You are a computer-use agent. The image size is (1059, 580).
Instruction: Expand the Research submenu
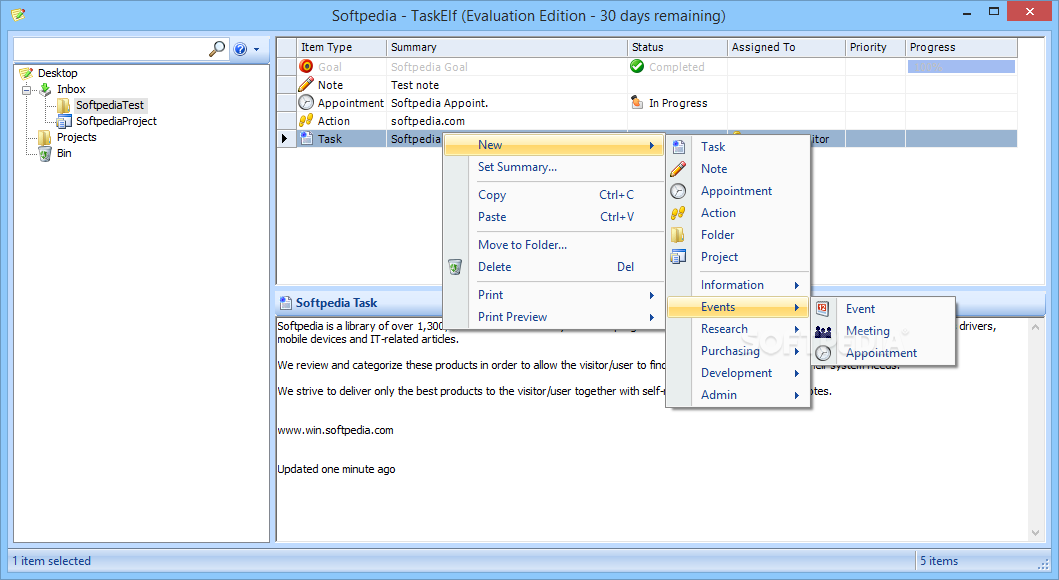pos(738,329)
